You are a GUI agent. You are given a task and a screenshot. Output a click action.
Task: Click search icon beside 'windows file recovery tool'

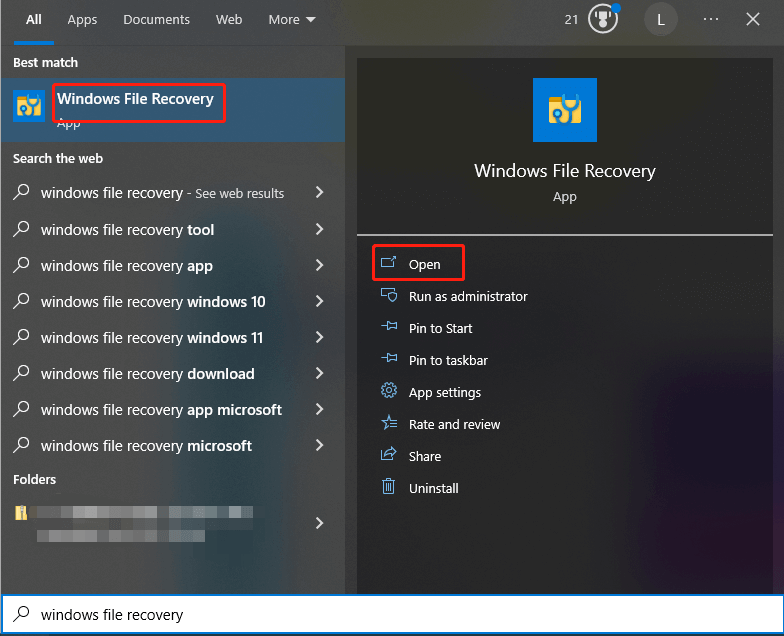coord(21,229)
